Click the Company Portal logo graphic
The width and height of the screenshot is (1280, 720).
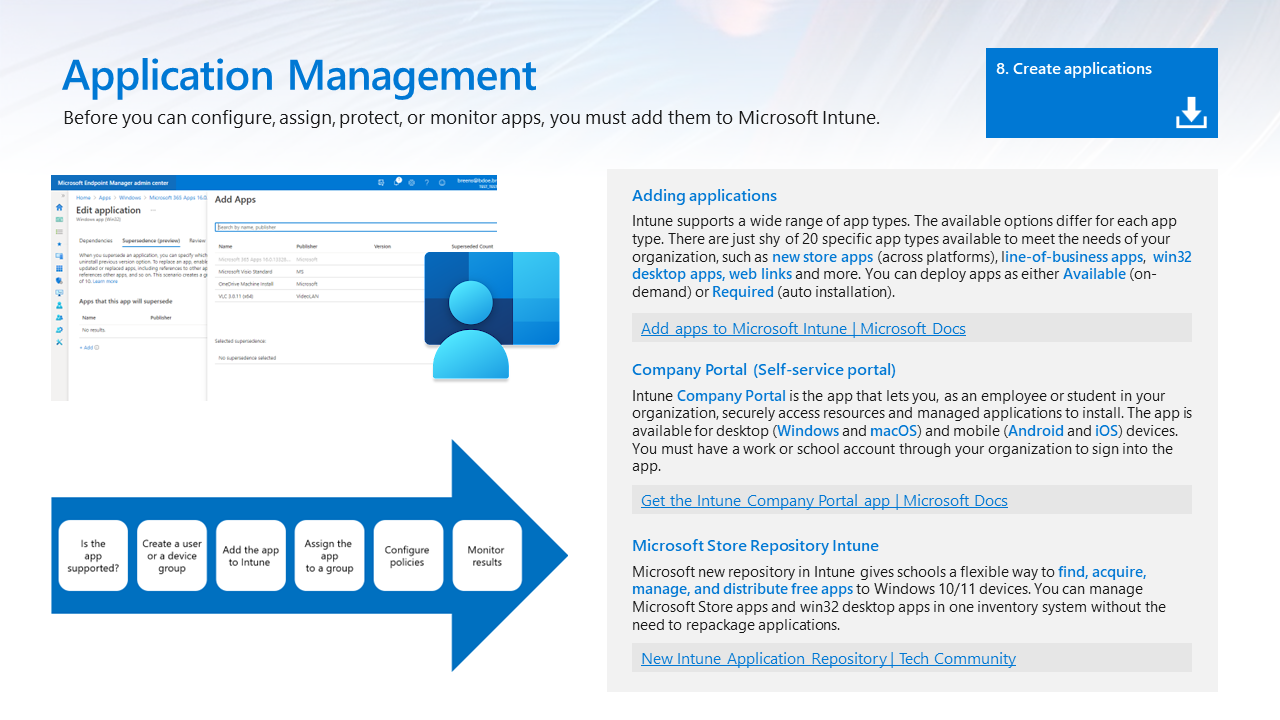click(x=491, y=314)
